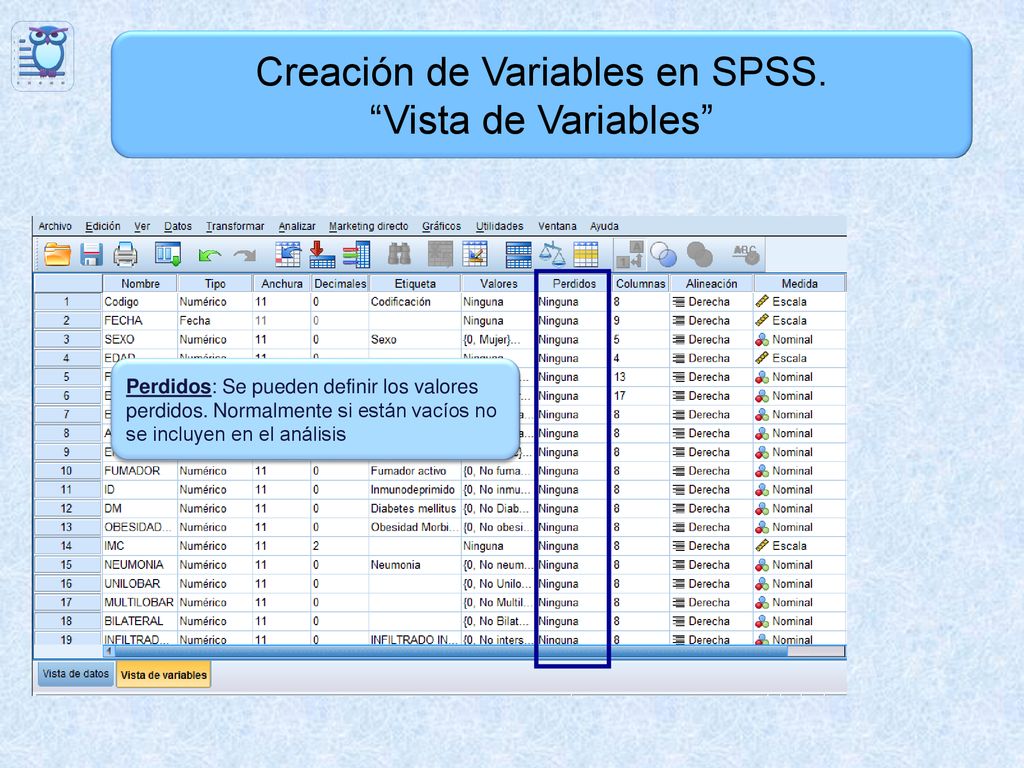Image resolution: width=1024 pixels, height=768 pixels.
Task: Click the owl logo in the slide corner
Action: coord(42,56)
